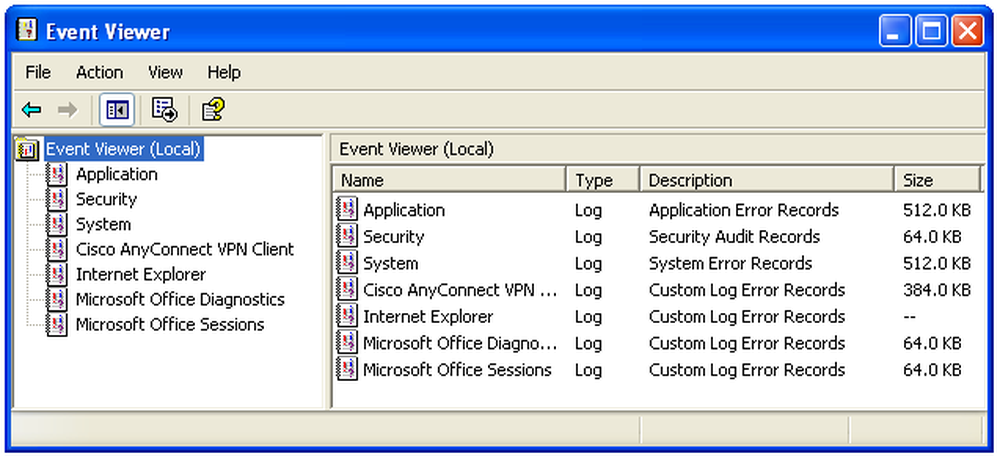The image size is (1000, 459).
Task: Click the Type column header
Action: click(603, 180)
